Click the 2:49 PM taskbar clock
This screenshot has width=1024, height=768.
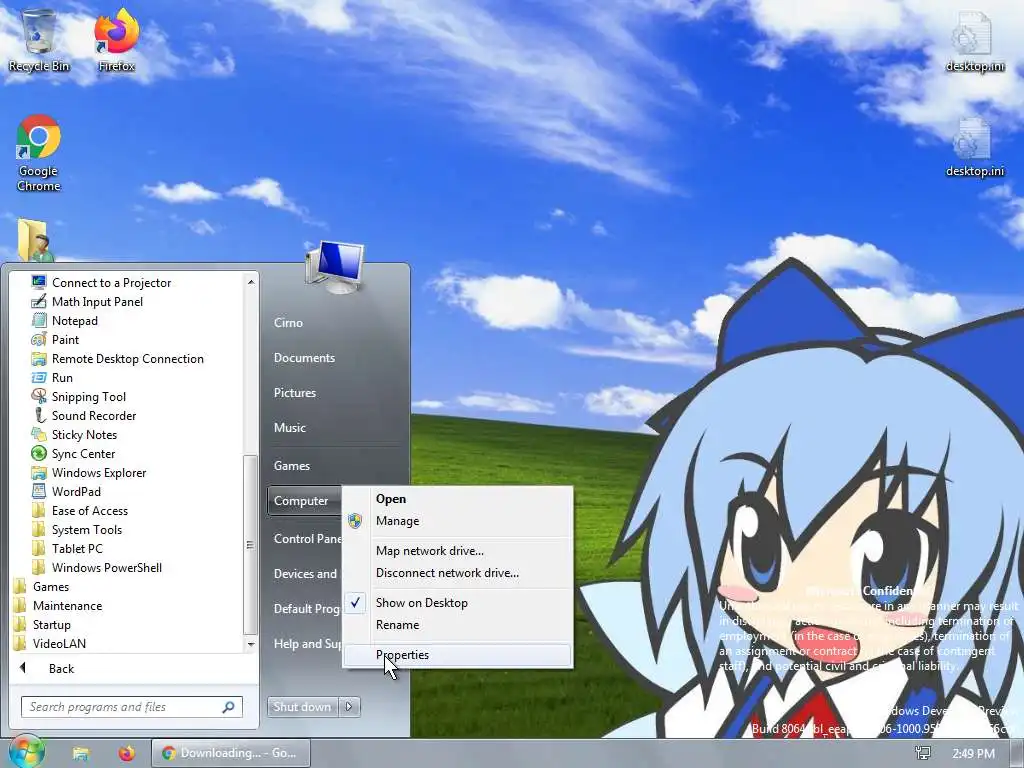(x=973, y=754)
